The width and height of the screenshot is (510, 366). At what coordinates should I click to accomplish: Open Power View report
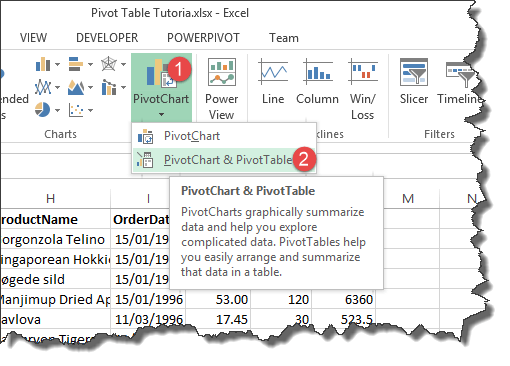point(221,89)
